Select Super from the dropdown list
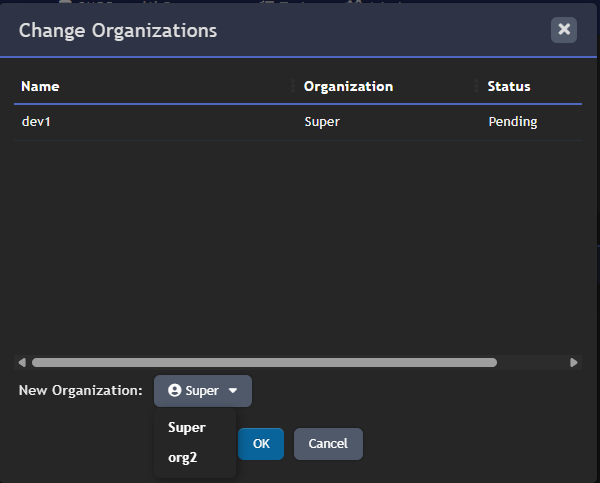The height and width of the screenshot is (483, 600). (187, 427)
